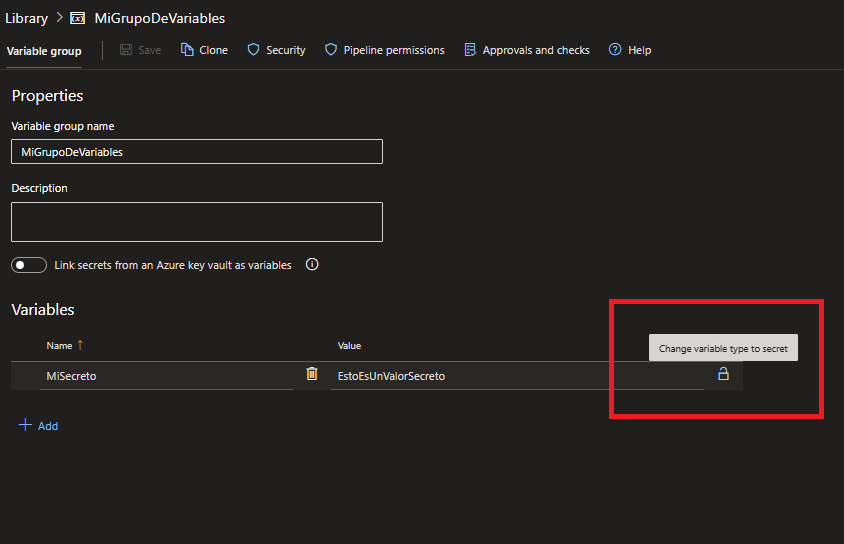The image size is (844, 544).
Task: Select the Variable group tab
Action: [x=44, y=51]
